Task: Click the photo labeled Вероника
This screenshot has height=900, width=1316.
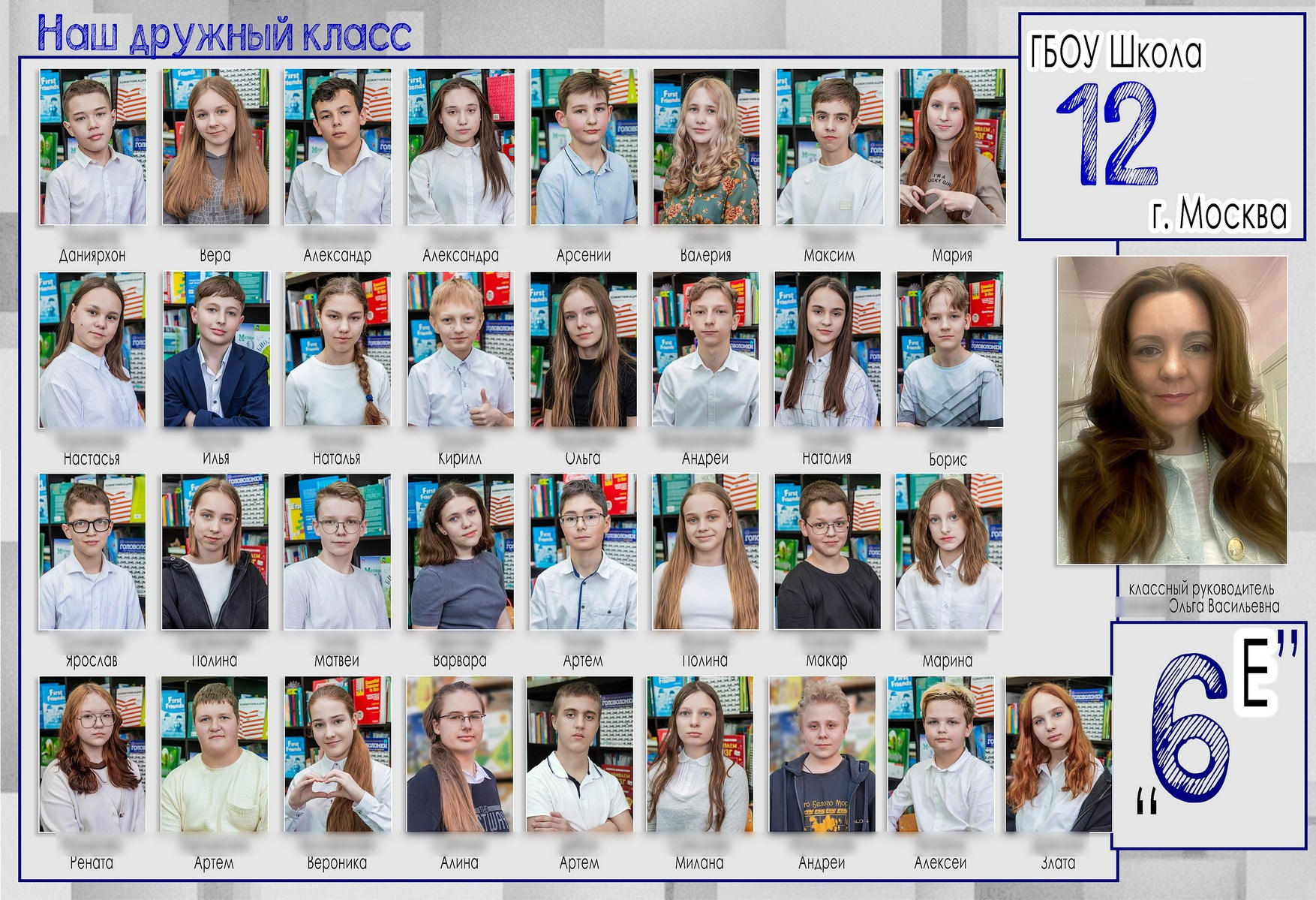Action: (337, 754)
